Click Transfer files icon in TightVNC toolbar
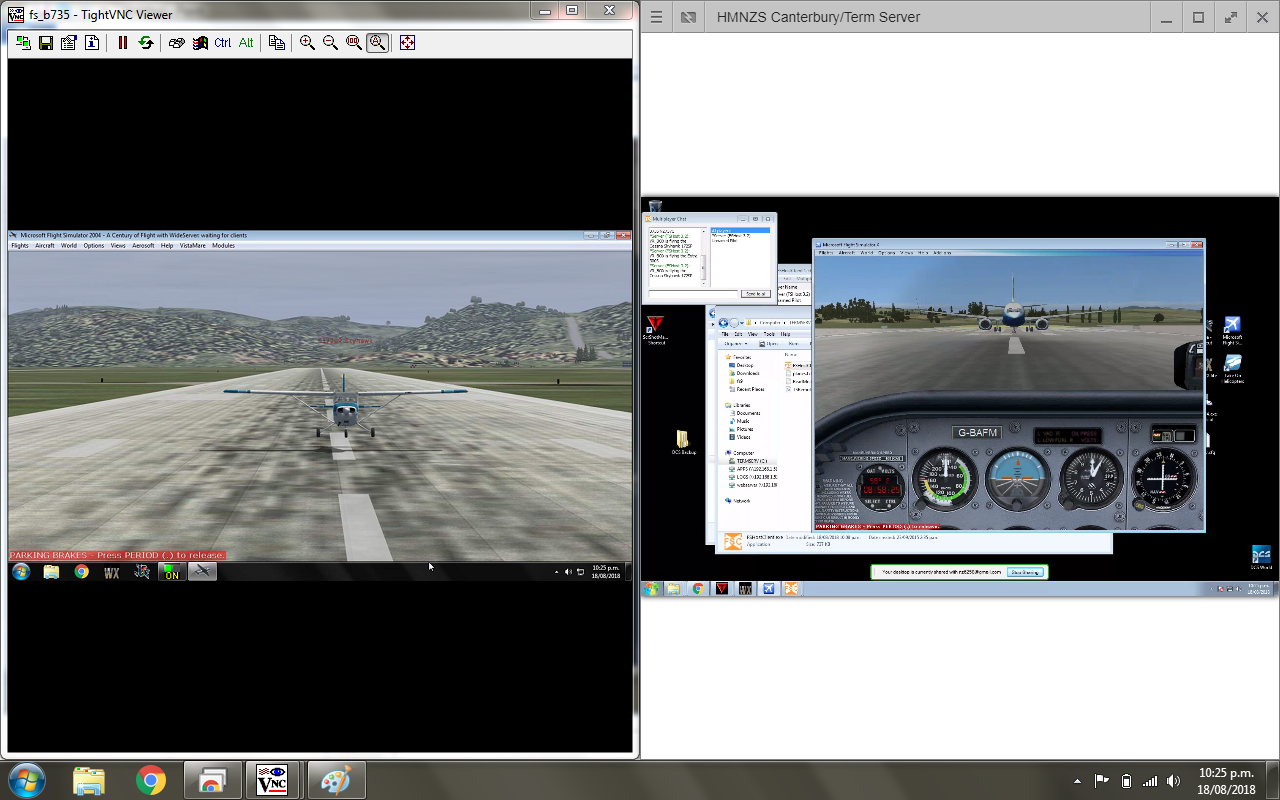 coord(277,43)
